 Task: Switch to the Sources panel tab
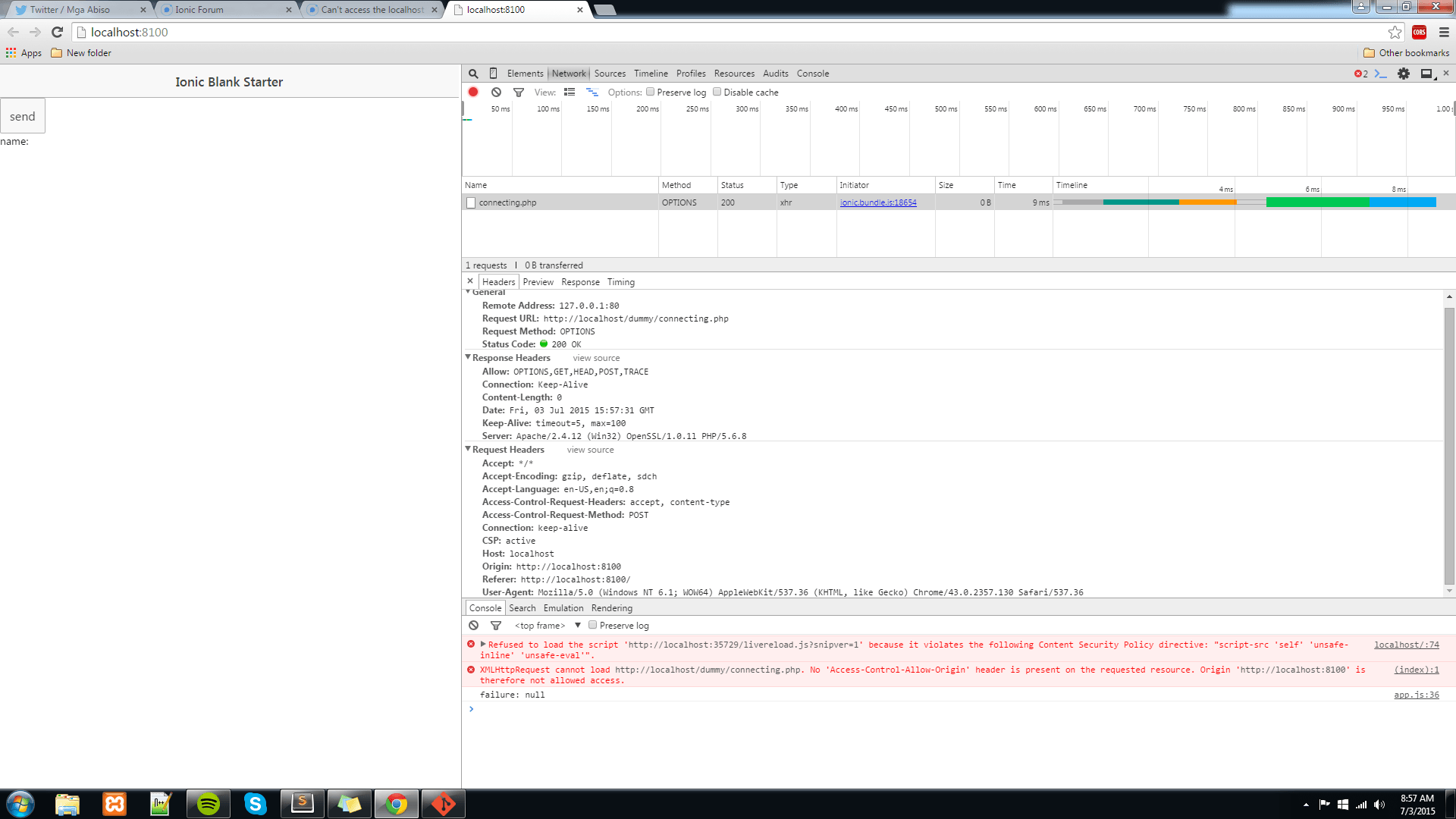(x=610, y=74)
